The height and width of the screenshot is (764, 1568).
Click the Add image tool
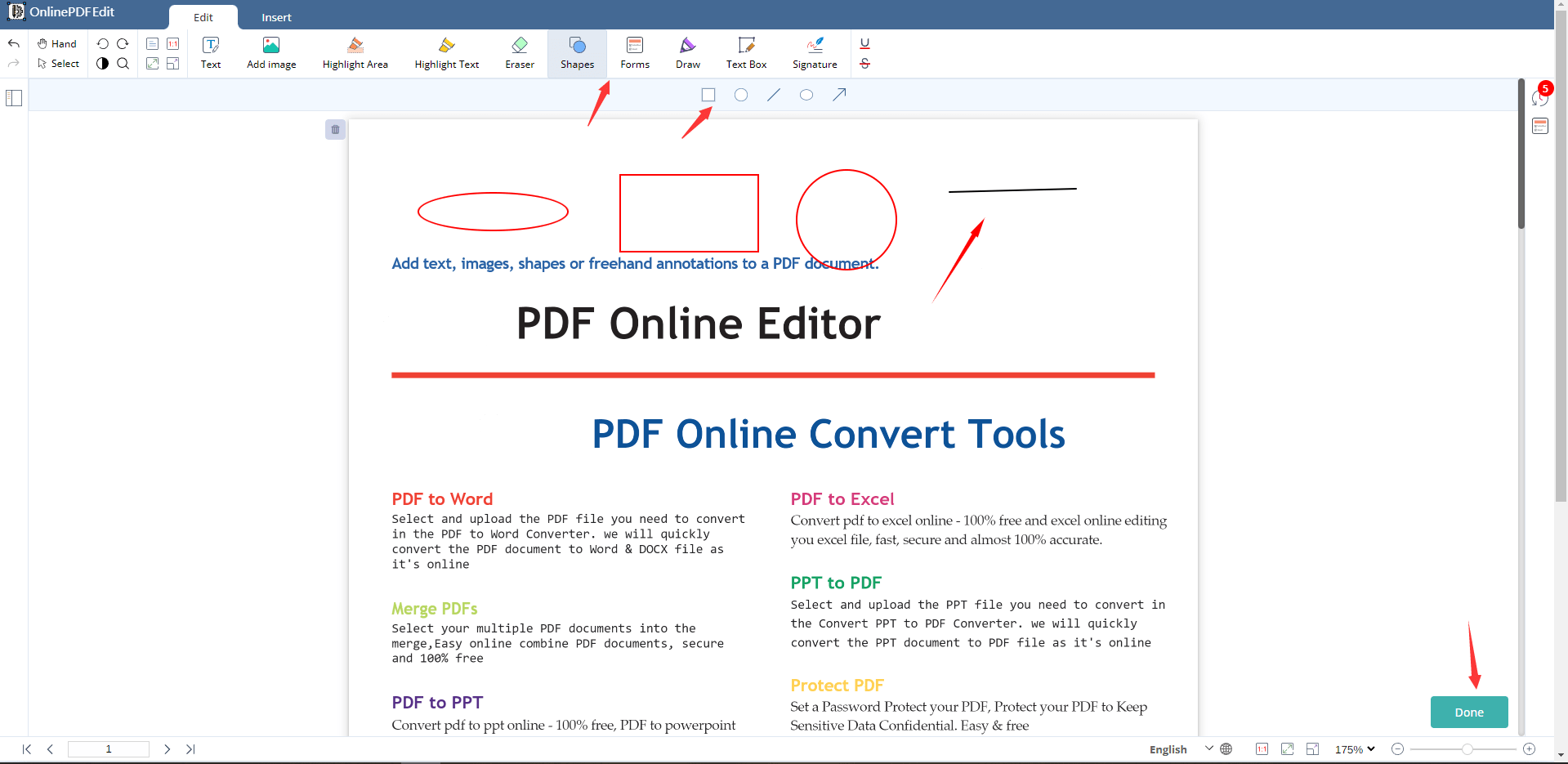pos(270,52)
